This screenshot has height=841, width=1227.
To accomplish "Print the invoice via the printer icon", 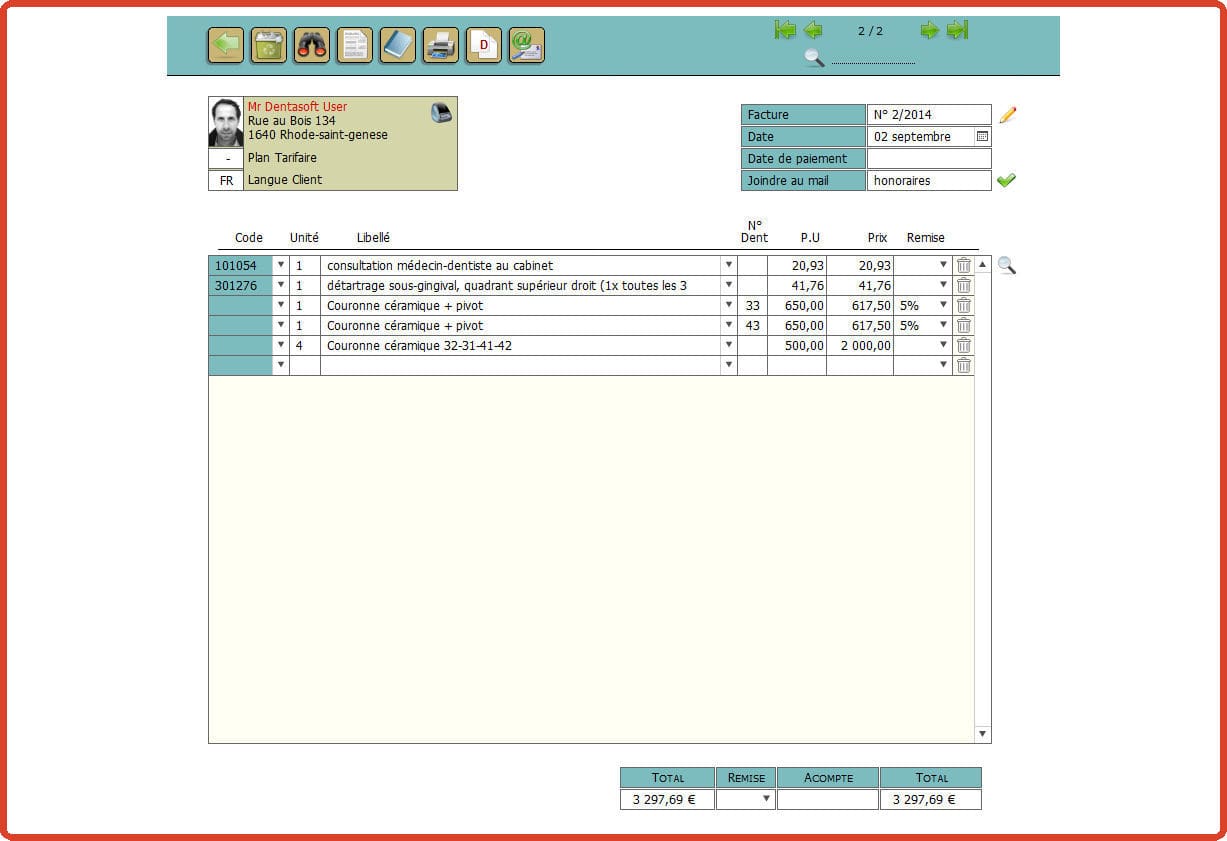I will [440, 45].
